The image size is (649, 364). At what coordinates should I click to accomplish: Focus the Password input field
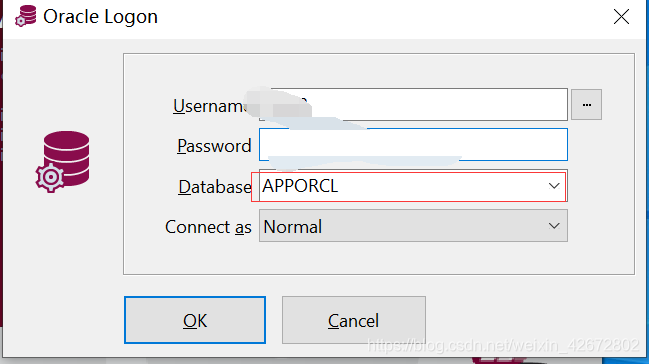tap(413, 145)
